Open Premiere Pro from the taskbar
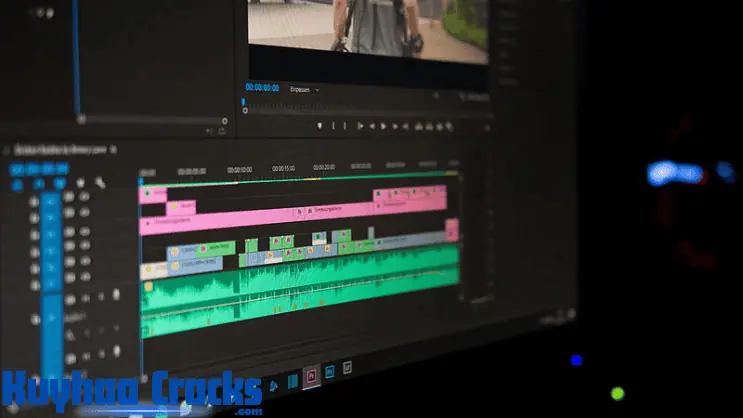The image size is (743, 418). 310,376
